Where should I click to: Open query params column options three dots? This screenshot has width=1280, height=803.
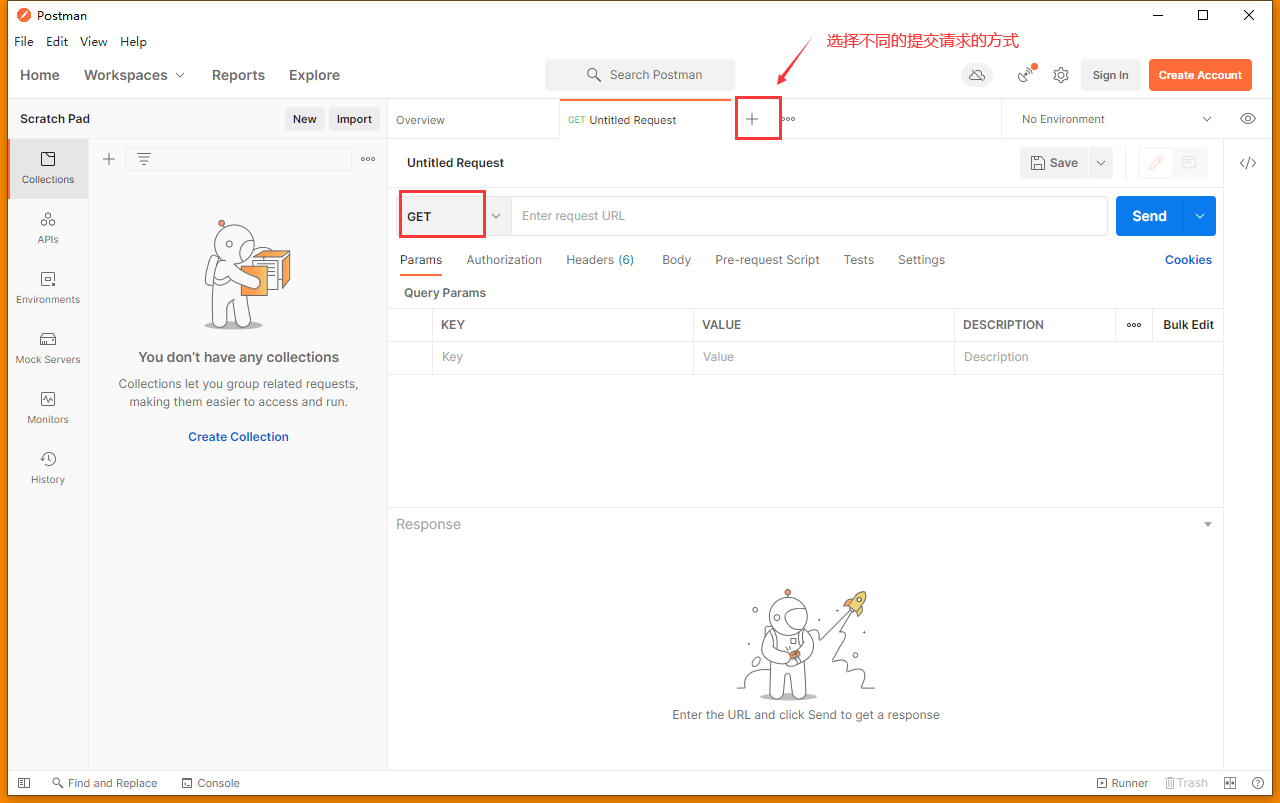pyautogui.click(x=1134, y=325)
